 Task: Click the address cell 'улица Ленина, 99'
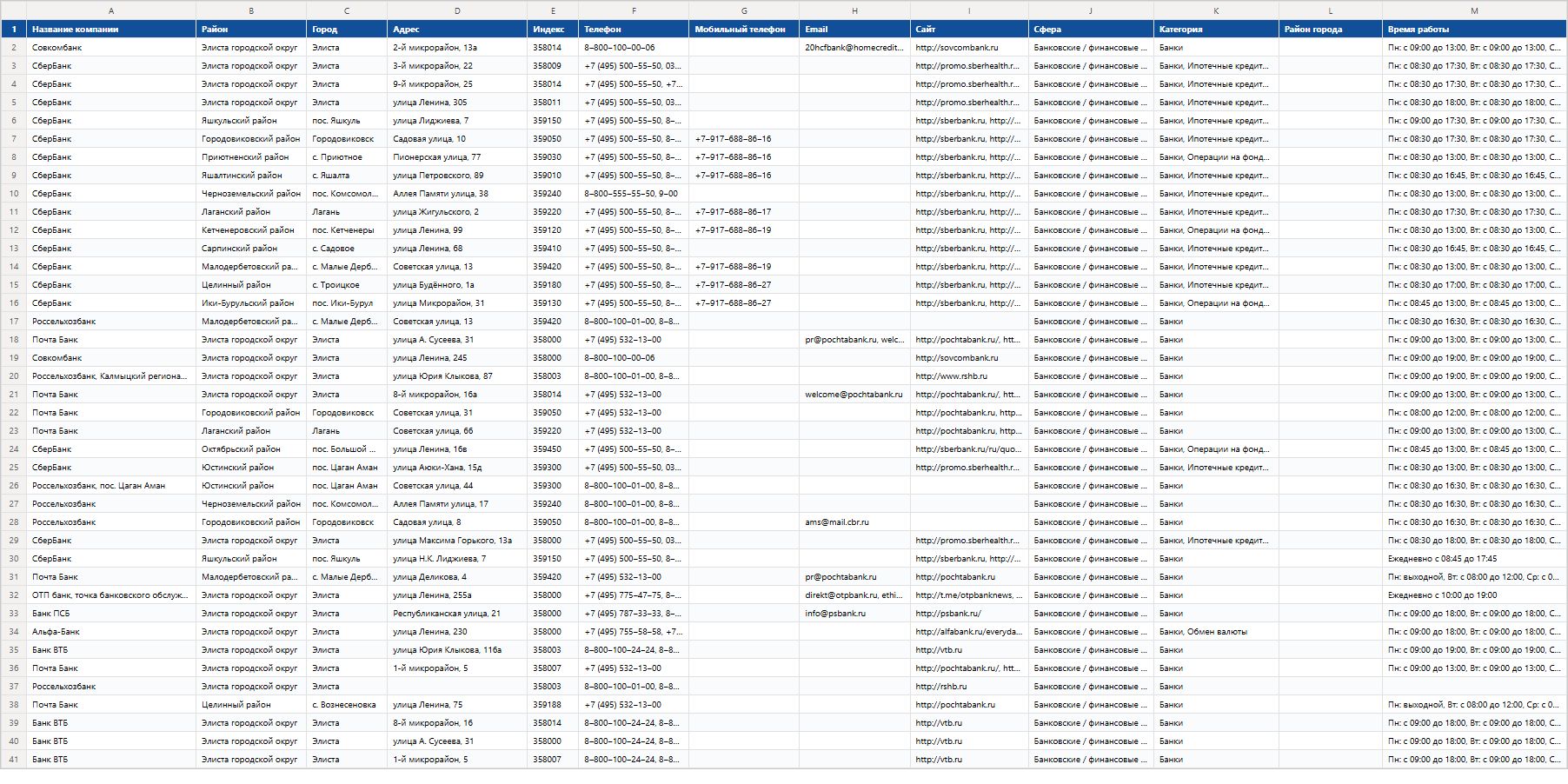tap(457, 230)
